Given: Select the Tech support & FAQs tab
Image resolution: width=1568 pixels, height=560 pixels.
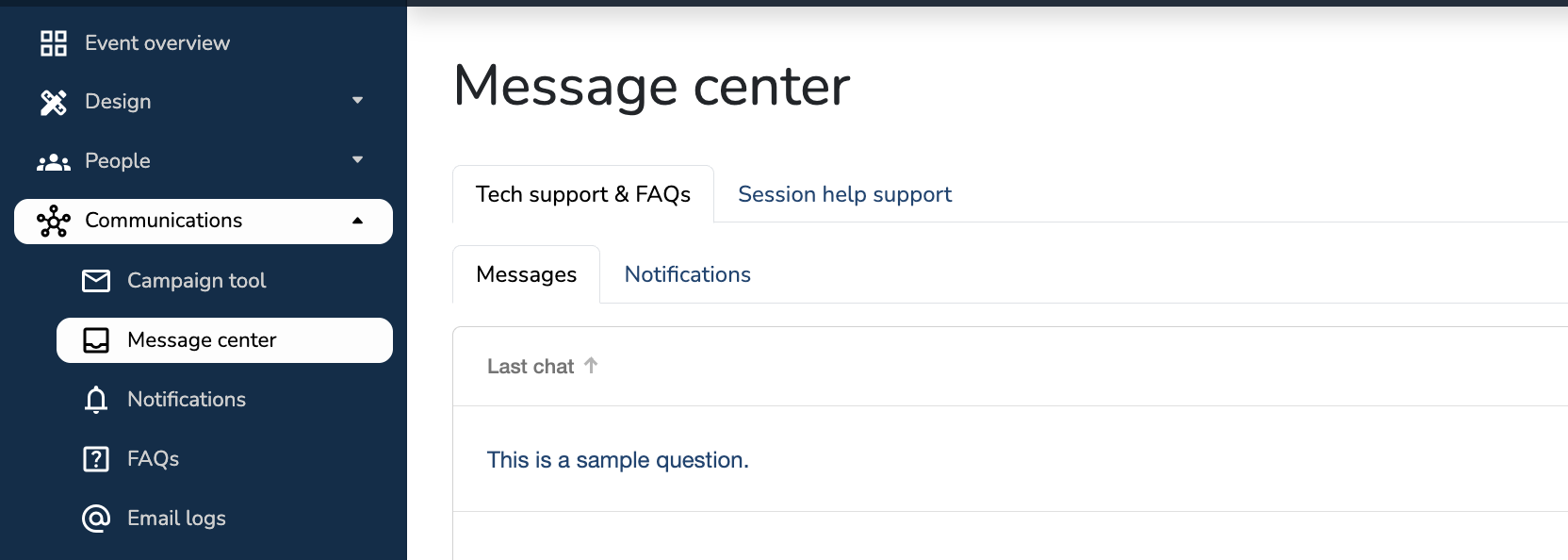Looking at the screenshot, I should click(582, 194).
